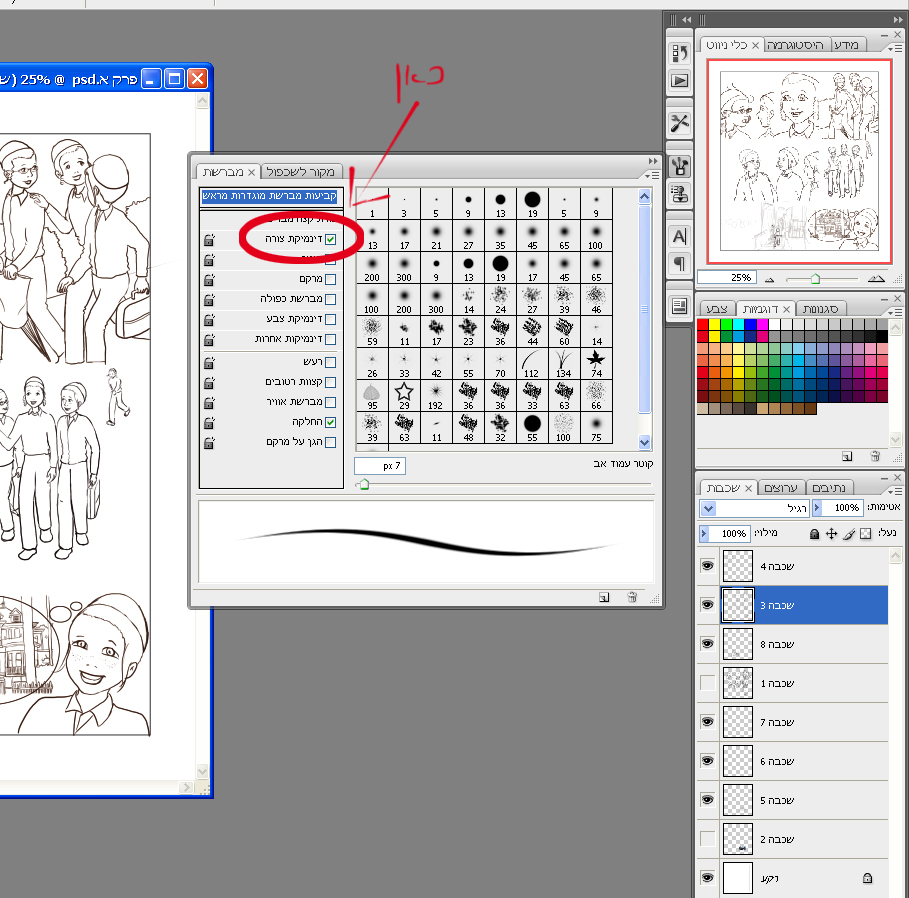The image size is (909, 898).
Task: Switch to the היסטוגרמה histogram tab
Action: click(795, 45)
